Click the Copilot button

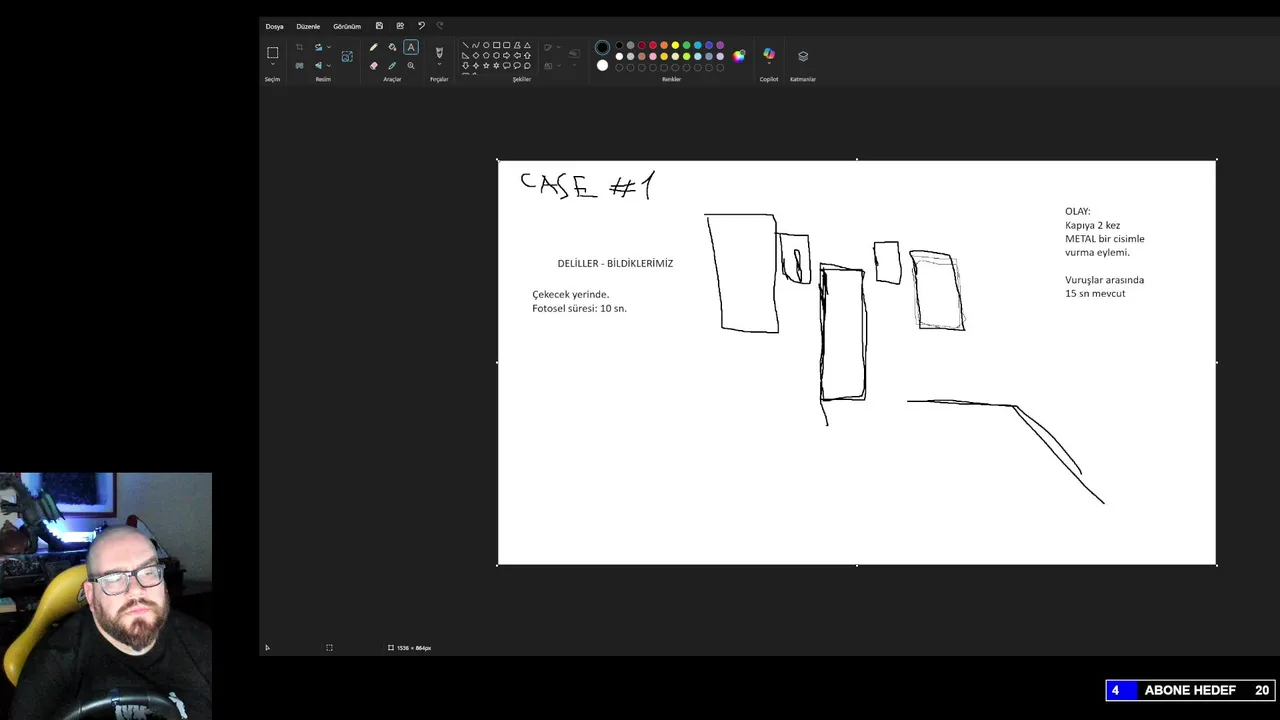click(769, 53)
